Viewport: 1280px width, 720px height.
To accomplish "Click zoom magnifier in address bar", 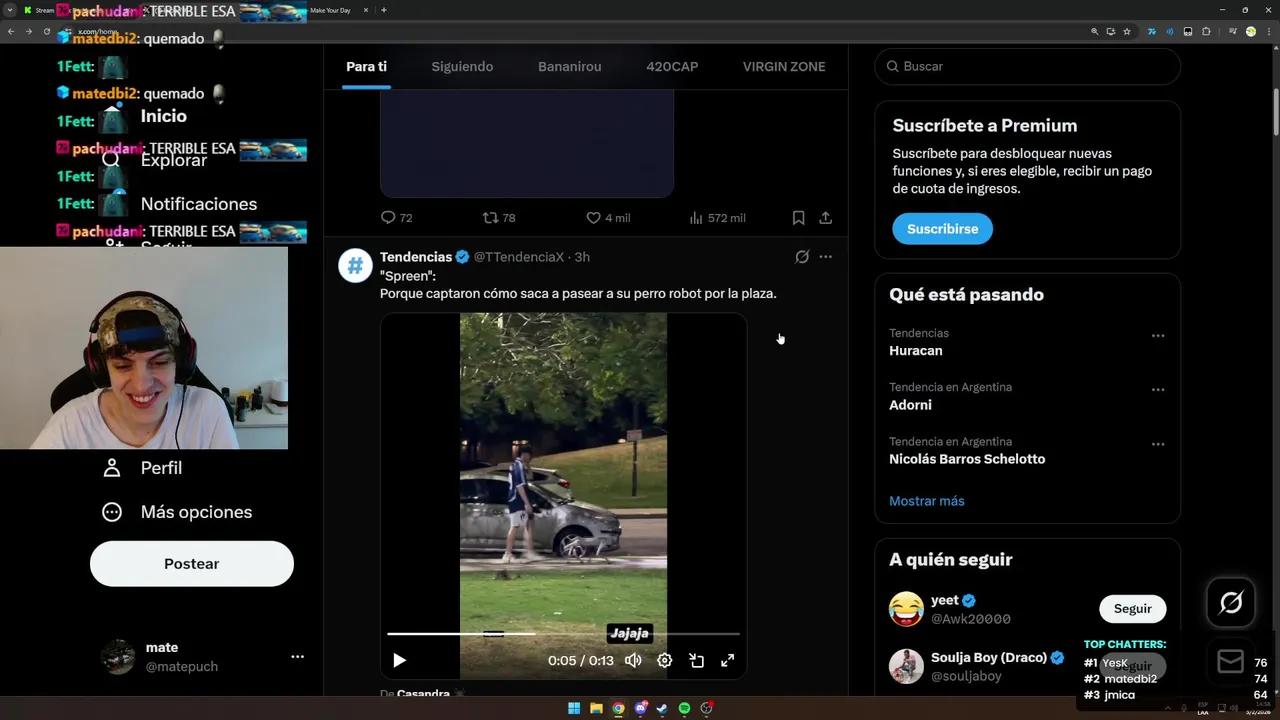I will (1095, 31).
